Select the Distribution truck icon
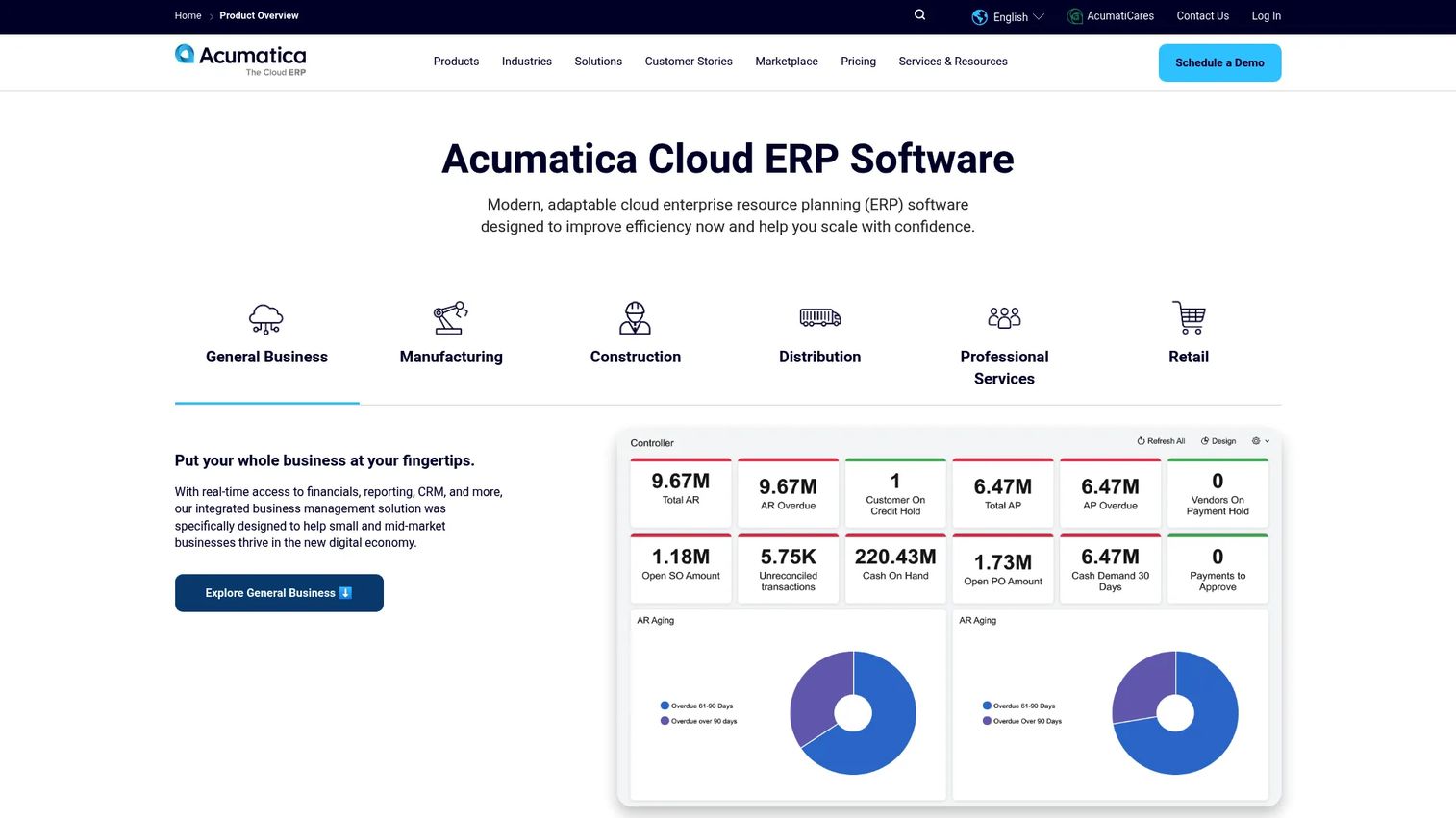The height and width of the screenshot is (818, 1456). [820, 317]
